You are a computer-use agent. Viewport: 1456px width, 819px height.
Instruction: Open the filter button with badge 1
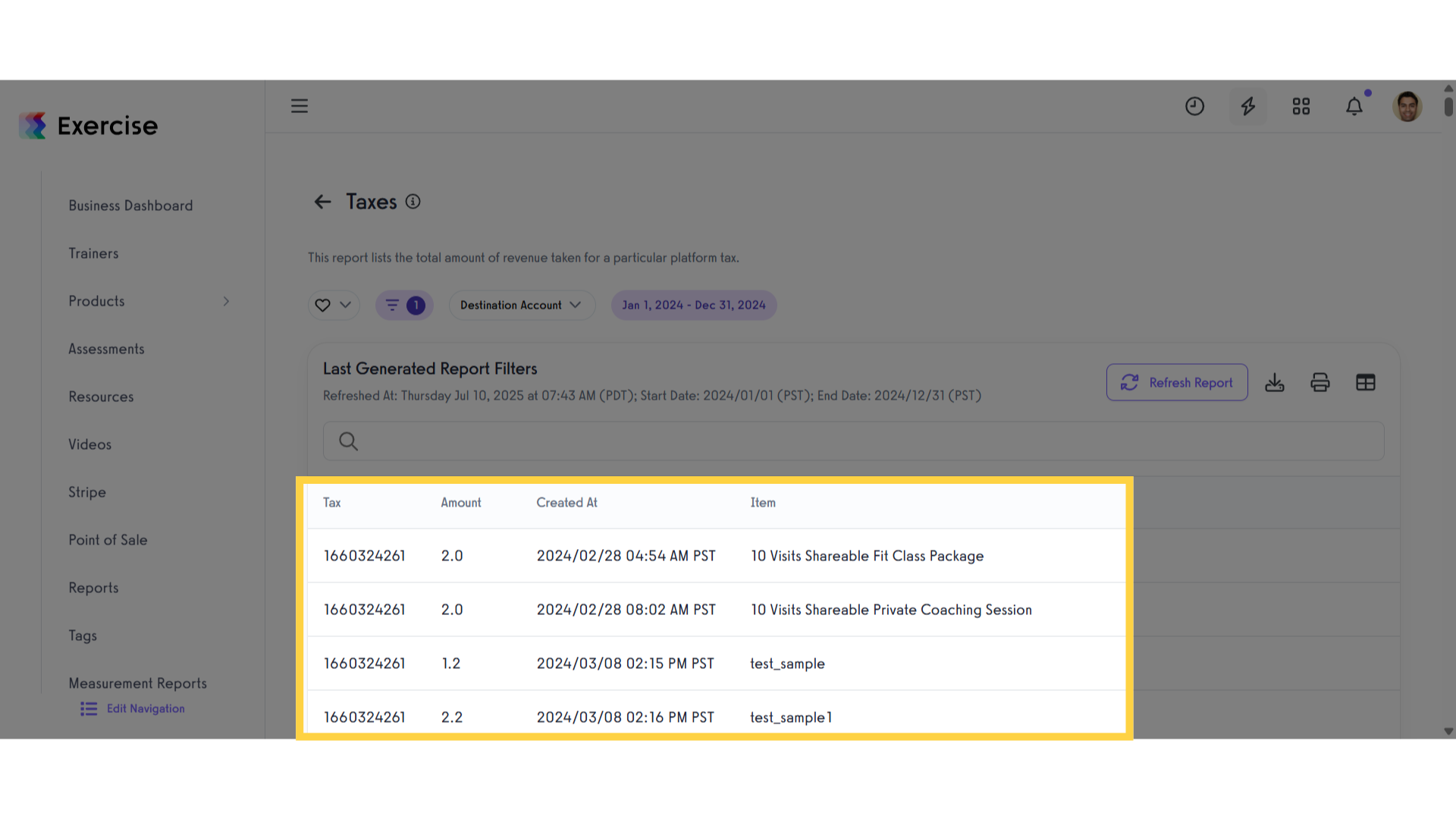pos(404,305)
